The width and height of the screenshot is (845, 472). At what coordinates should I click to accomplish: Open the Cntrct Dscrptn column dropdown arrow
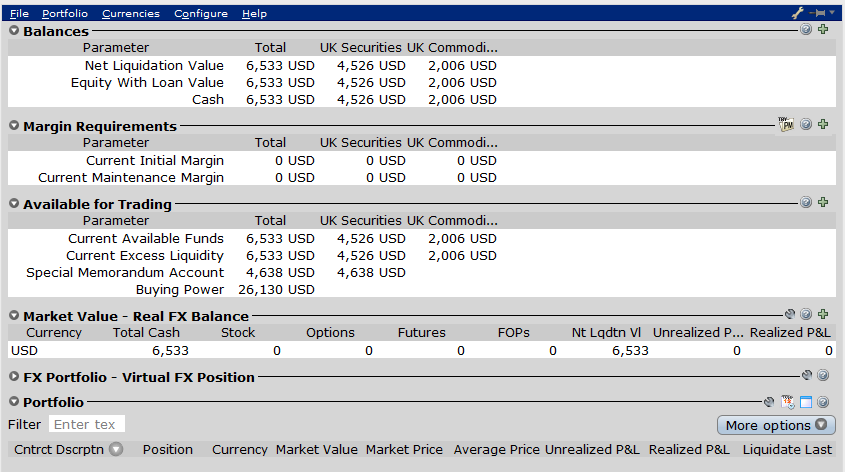(x=116, y=449)
